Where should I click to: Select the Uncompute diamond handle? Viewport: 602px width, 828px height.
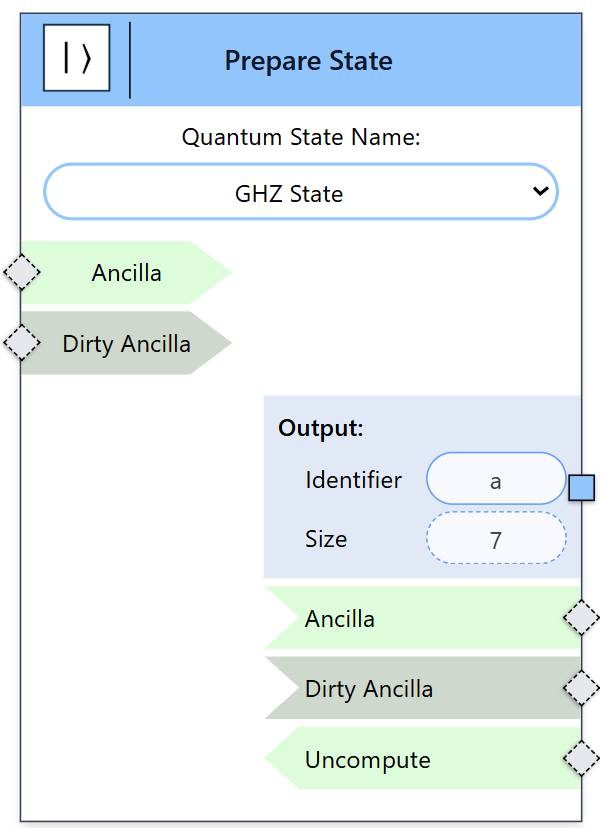pos(581,758)
